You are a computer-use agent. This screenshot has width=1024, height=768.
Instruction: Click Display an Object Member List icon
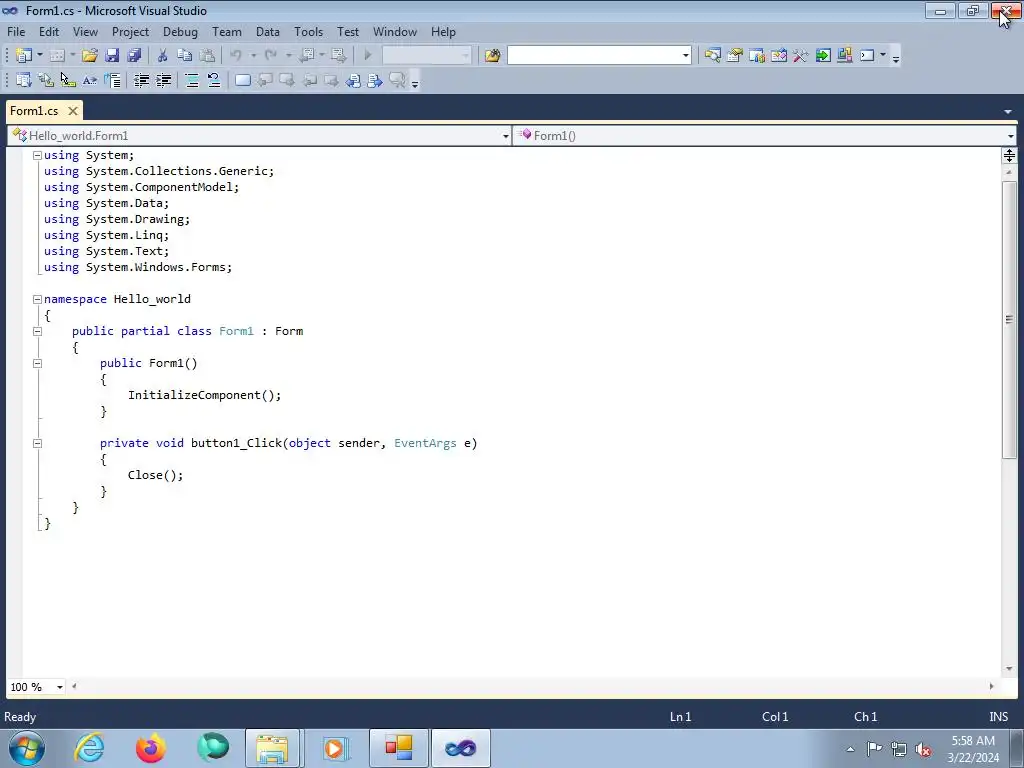pyautogui.click(x=24, y=80)
